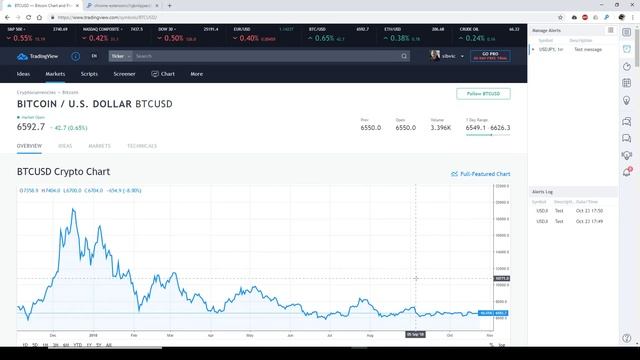The height and width of the screenshot is (360, 640).
Task: Click the dark cloud extension icon
Action: pos(574,17)
